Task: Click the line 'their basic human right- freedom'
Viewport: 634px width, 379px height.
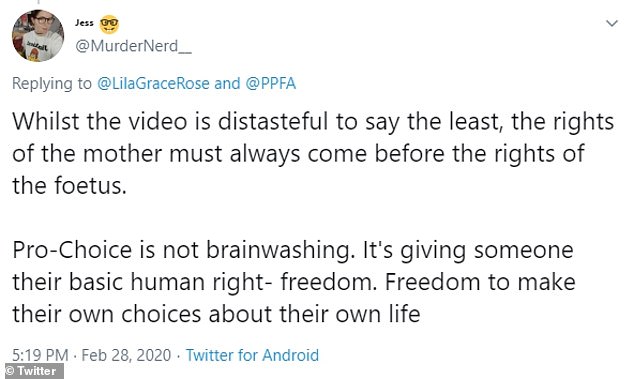Action: 294,282
